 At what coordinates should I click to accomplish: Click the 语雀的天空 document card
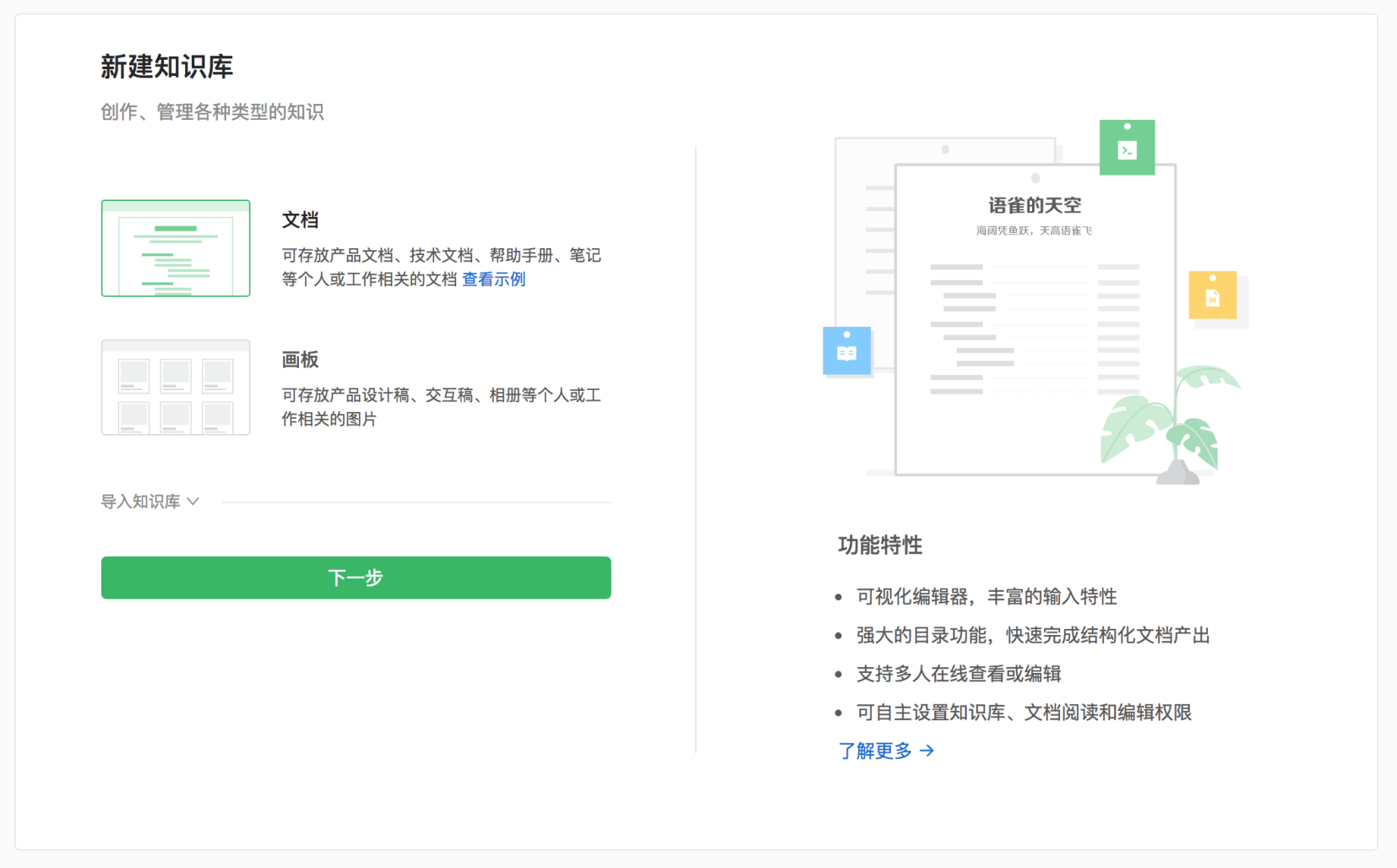coord(1034,321)
